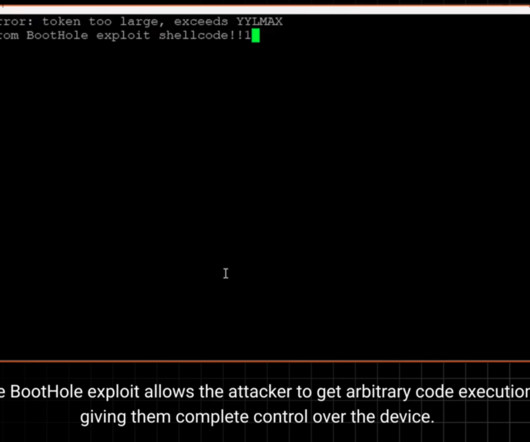The width and height of the screenshot is (530, 442).
Task: Click the word large in error line
Action: click(x=142, y=22)
